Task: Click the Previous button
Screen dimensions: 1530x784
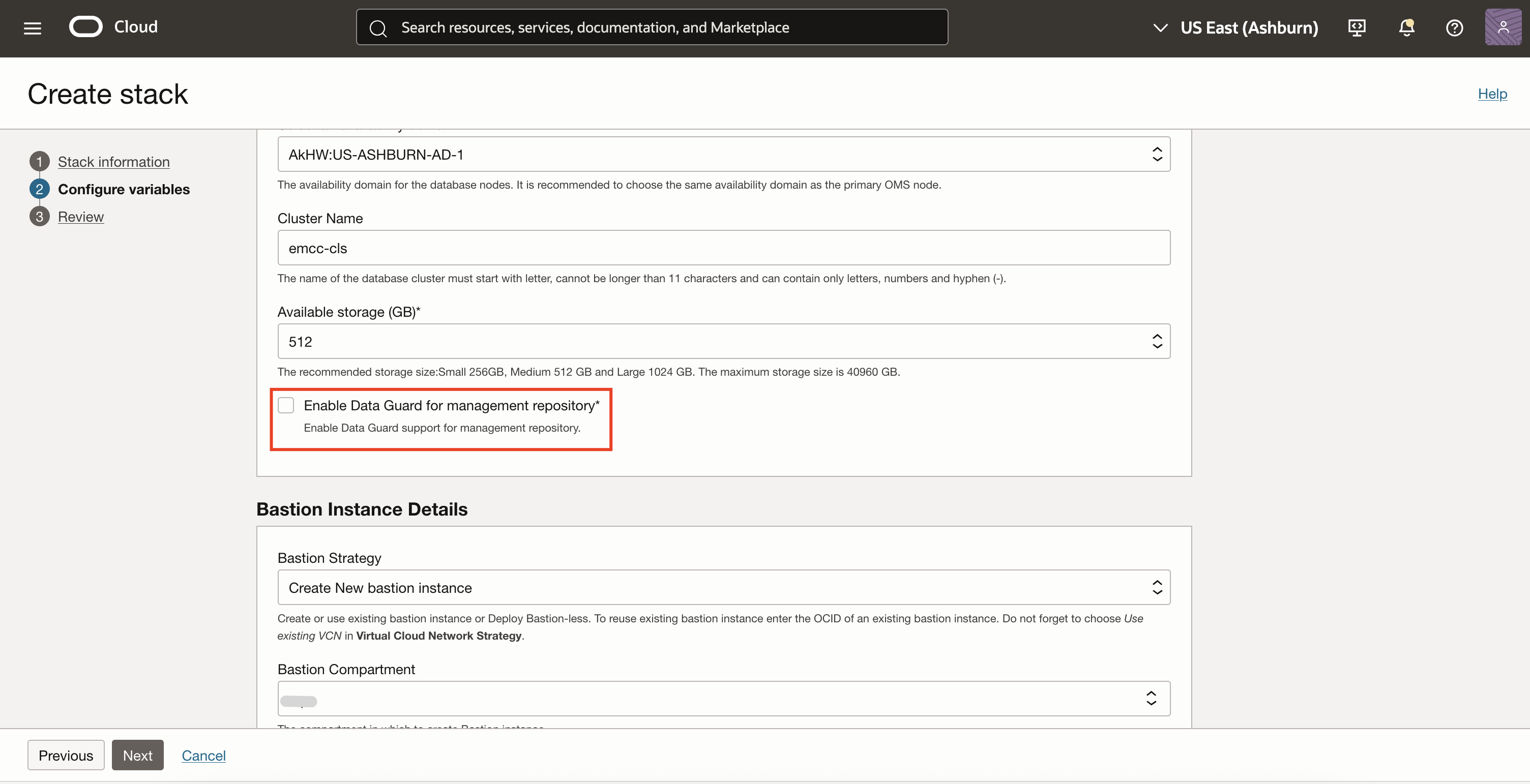Action: tap(65, 755)
